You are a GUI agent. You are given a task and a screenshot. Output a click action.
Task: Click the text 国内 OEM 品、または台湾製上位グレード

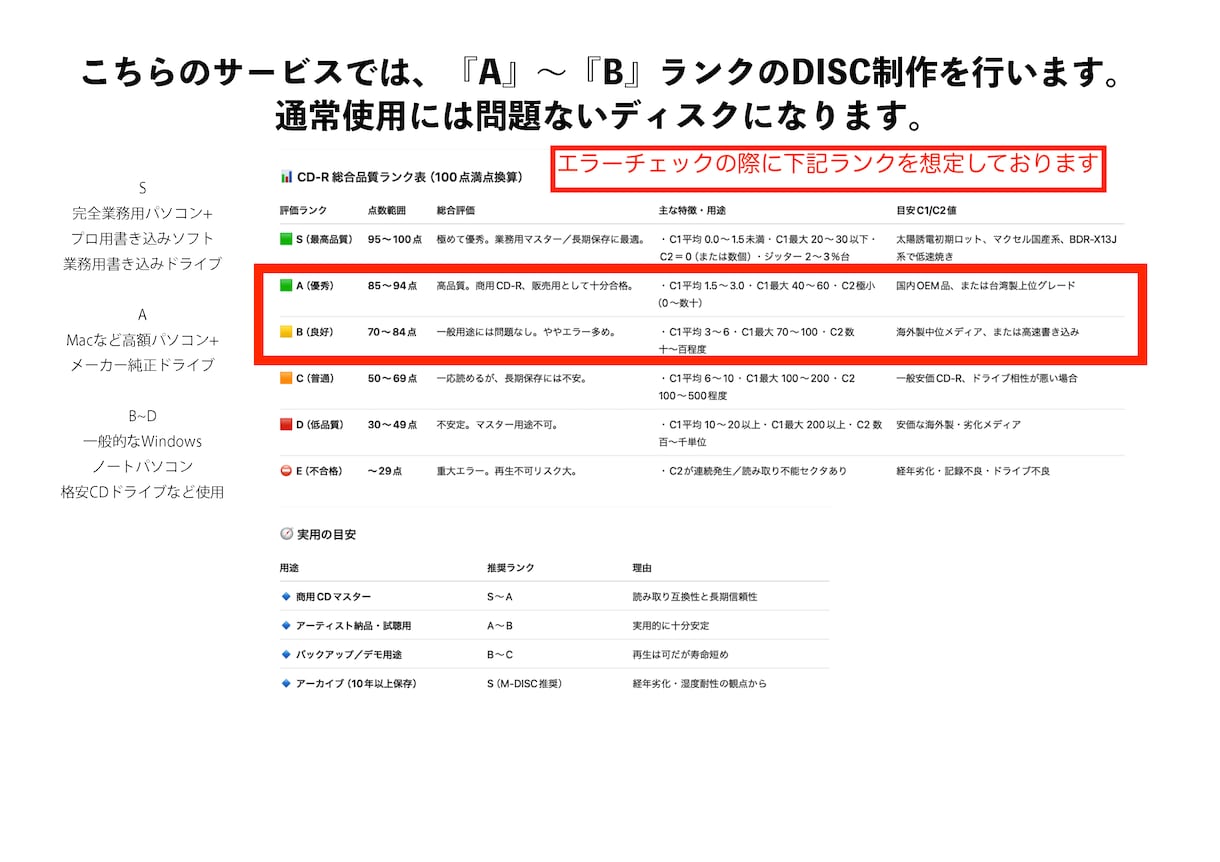[x=986, y=286]
